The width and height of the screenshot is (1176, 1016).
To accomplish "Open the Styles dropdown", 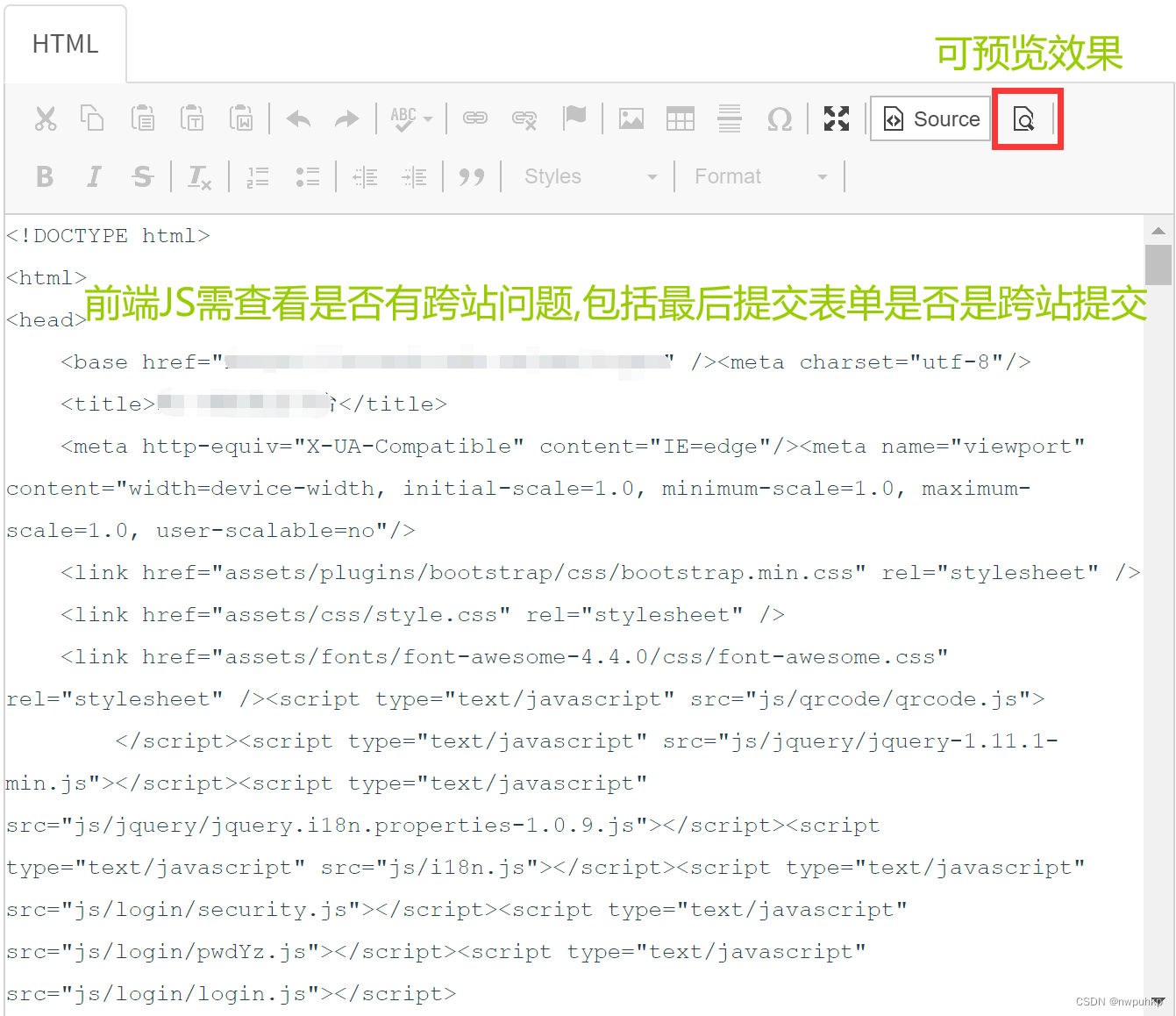I will 590,176.
